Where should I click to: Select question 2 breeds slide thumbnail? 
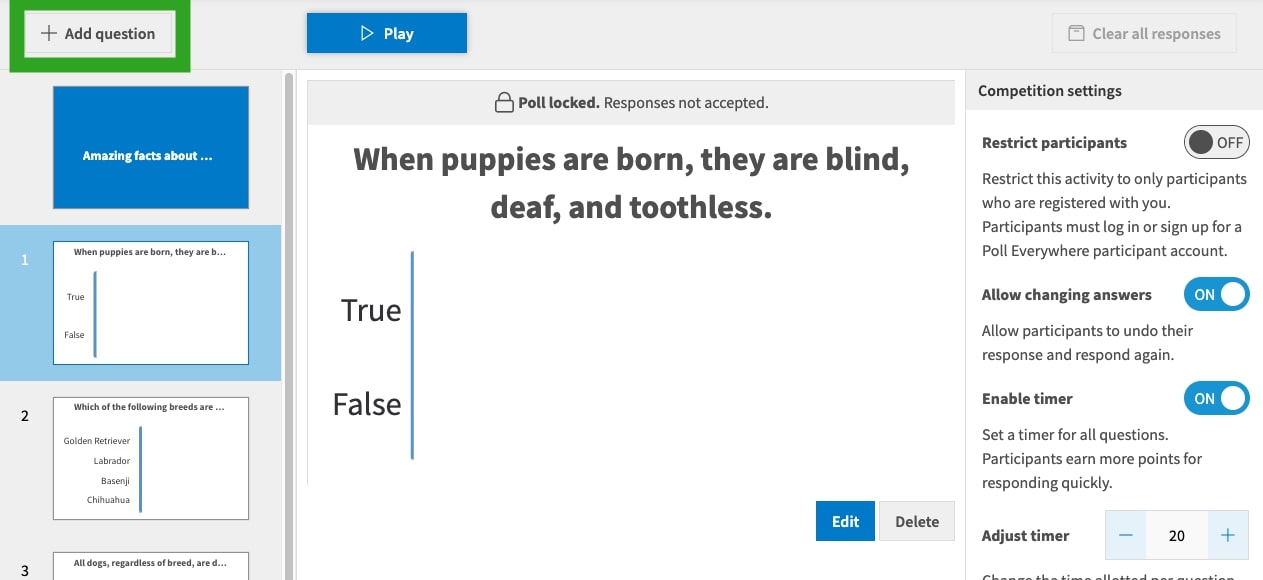coord(150,458)
